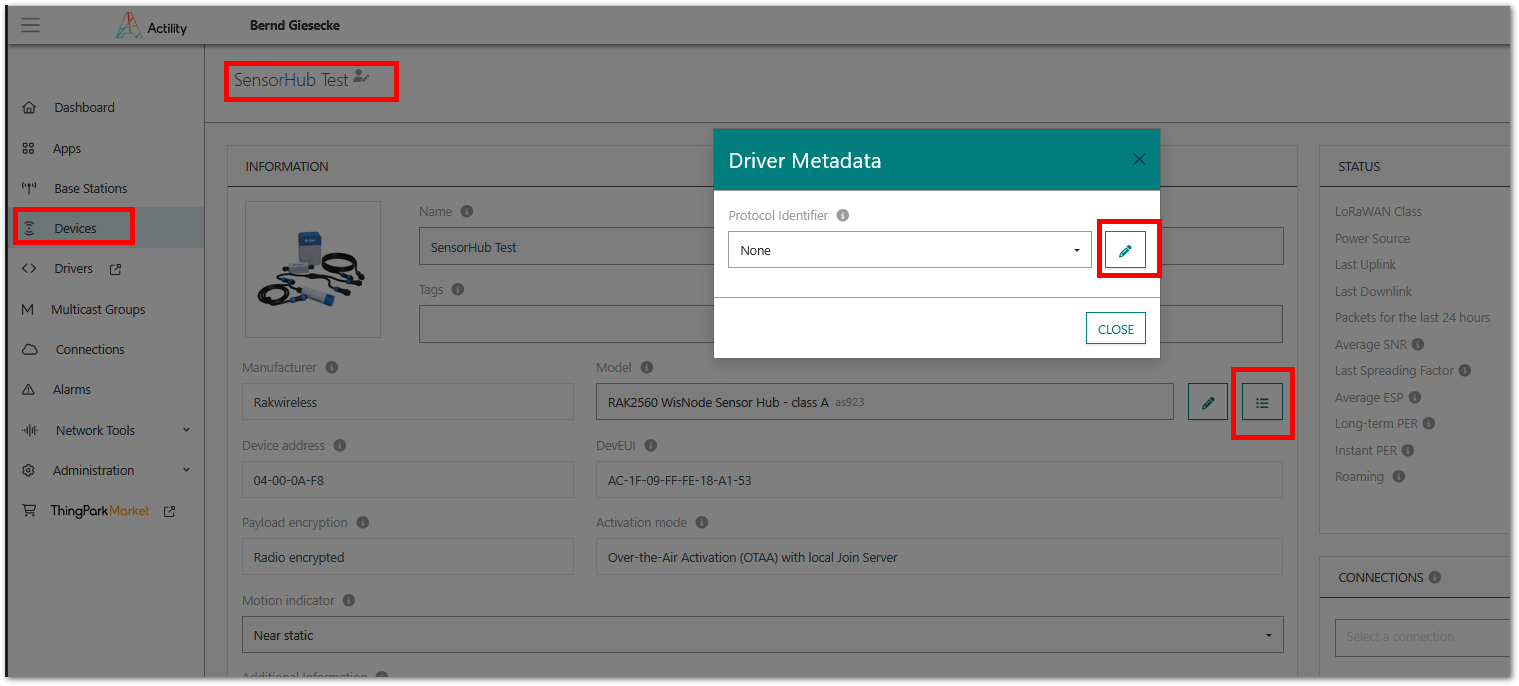Click the Device address info icon
The image size is (1519, 686).
[340, 445]
